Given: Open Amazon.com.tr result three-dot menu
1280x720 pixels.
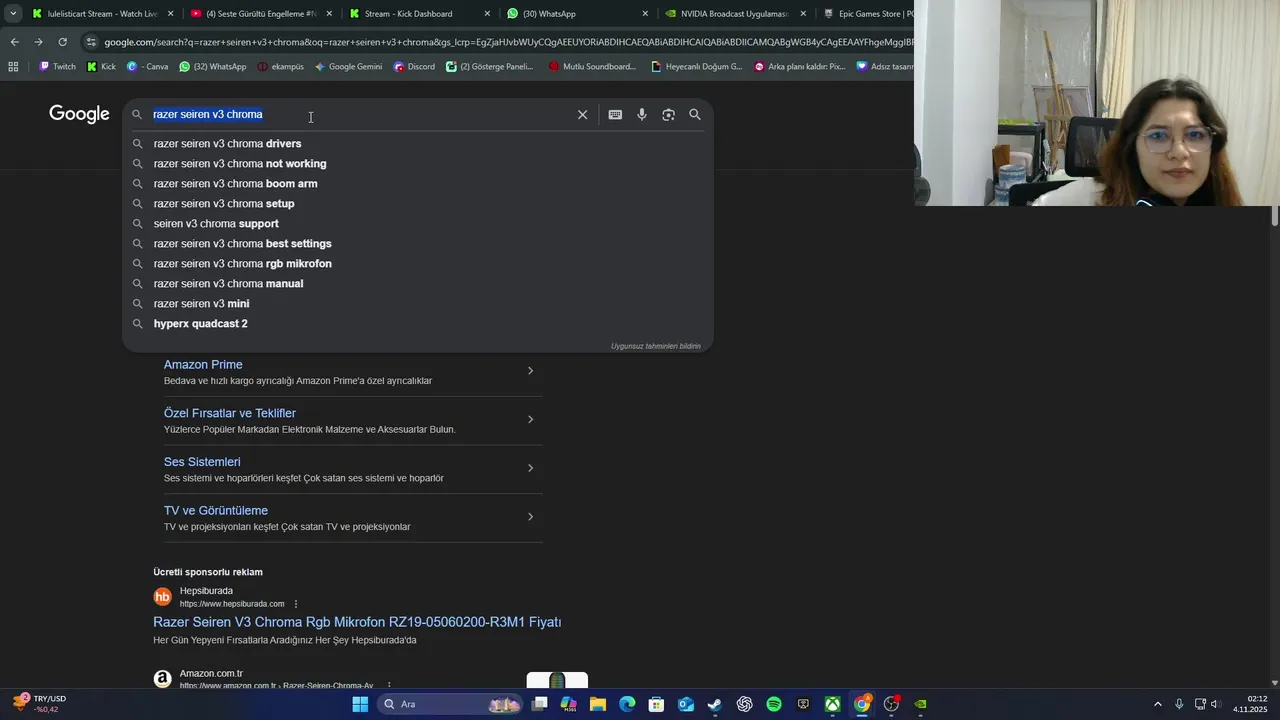Looking at the screenshot, I should tap(389, 686).
